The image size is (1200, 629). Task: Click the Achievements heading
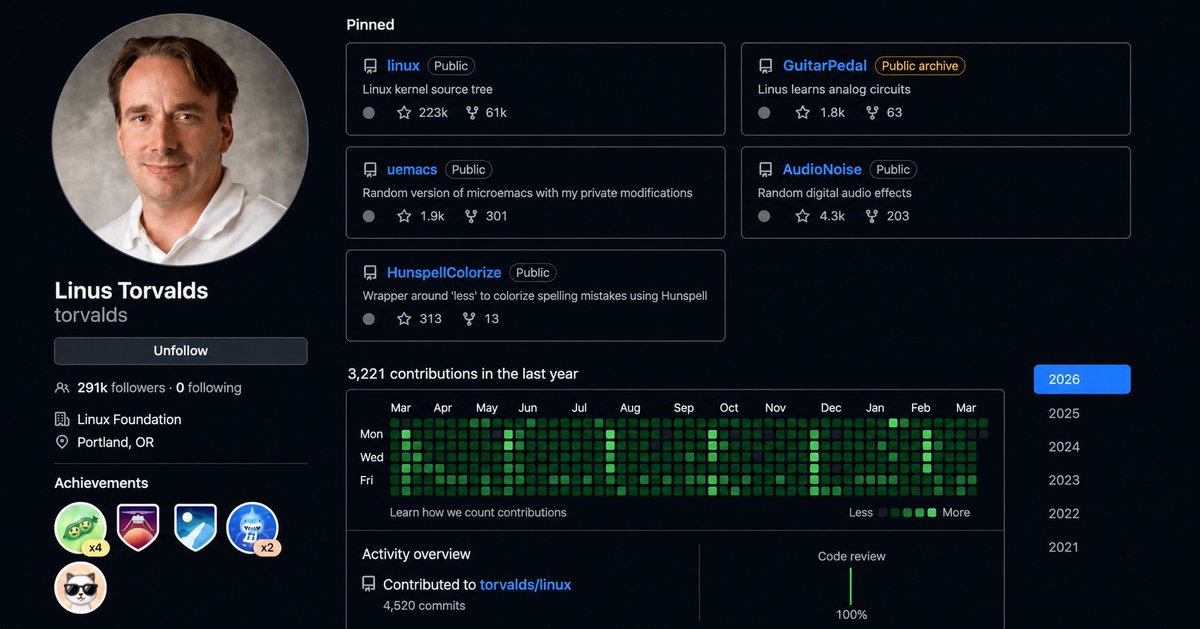point(101,484)
